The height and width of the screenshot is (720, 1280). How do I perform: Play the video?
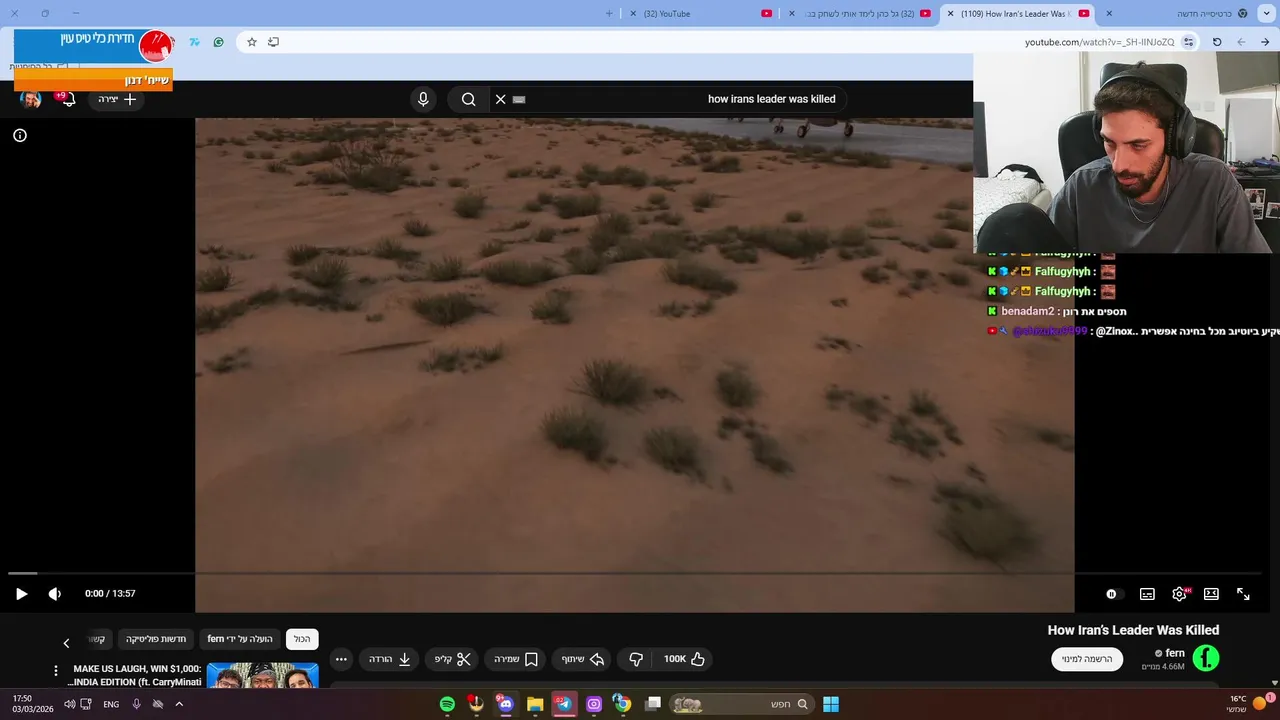(x=21, y=594)
